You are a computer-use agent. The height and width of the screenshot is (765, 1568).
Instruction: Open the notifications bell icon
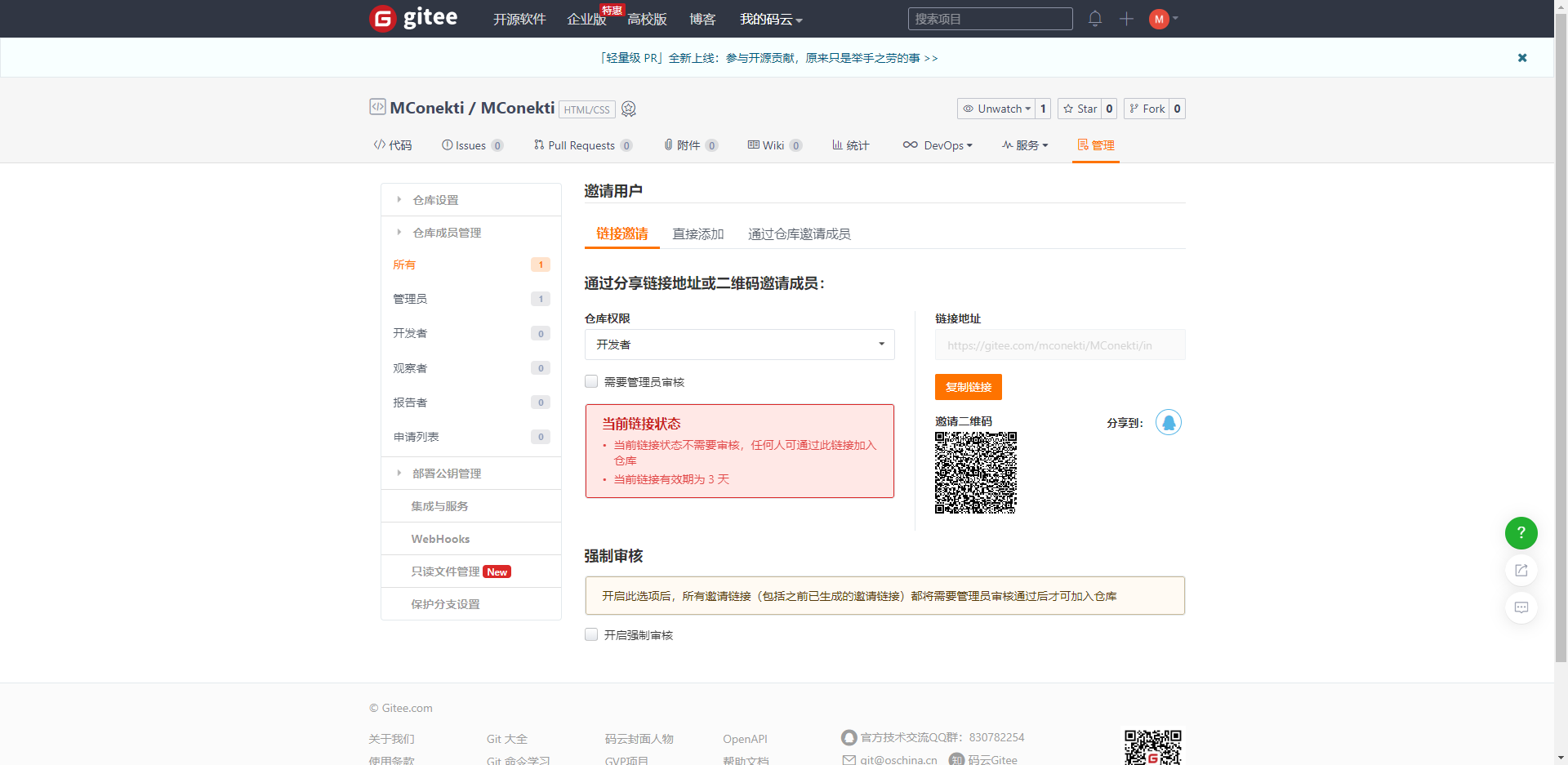(1095, 19)
